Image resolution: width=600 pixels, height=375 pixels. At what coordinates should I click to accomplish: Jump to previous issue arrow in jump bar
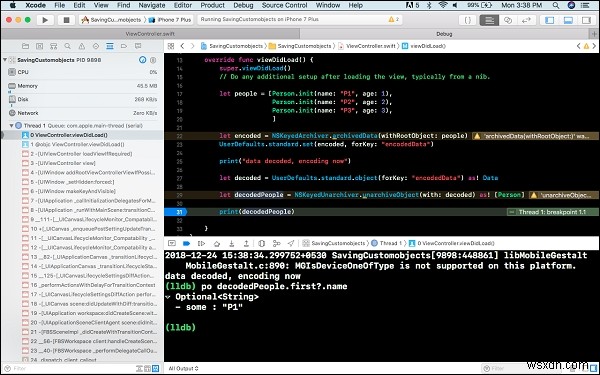click(x=578, y=46)
